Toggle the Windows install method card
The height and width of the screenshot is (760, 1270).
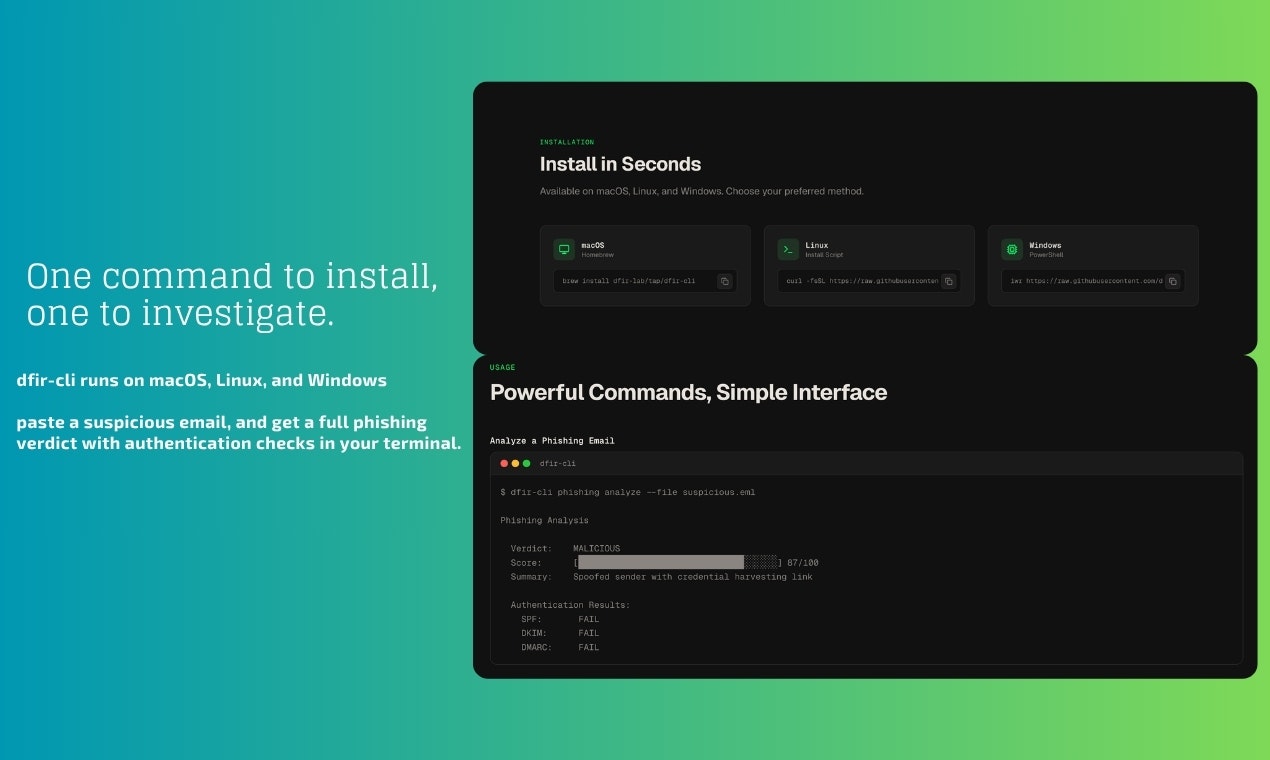coord(1093,264)
